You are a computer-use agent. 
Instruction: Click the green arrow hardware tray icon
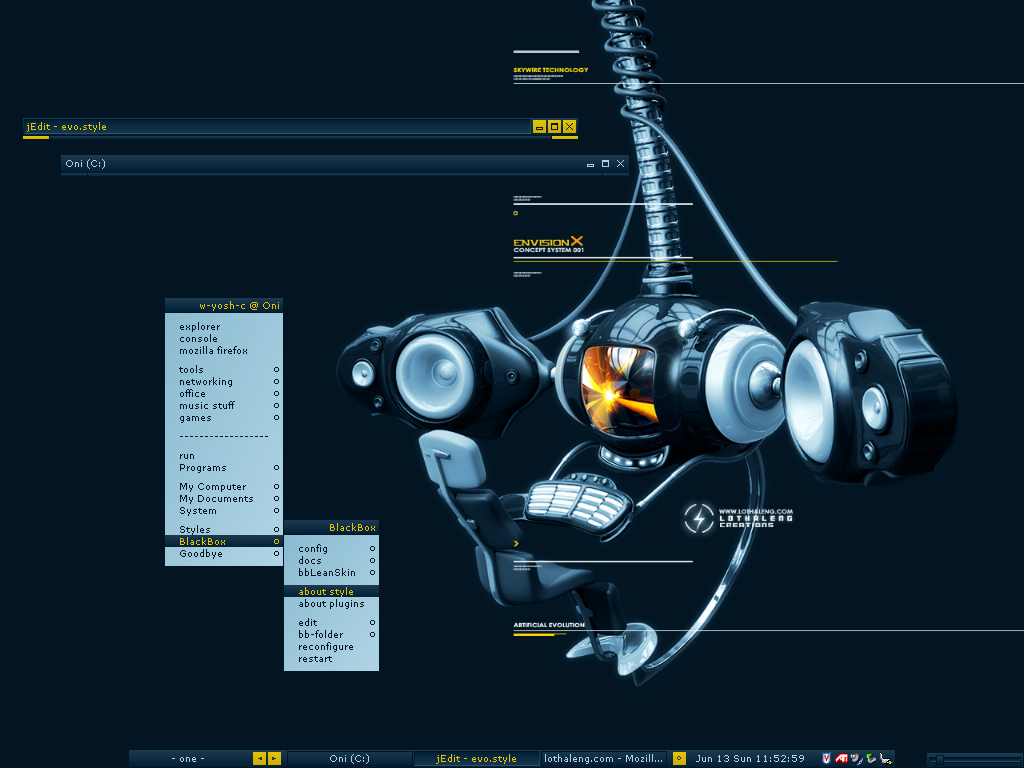pos(871,758)
